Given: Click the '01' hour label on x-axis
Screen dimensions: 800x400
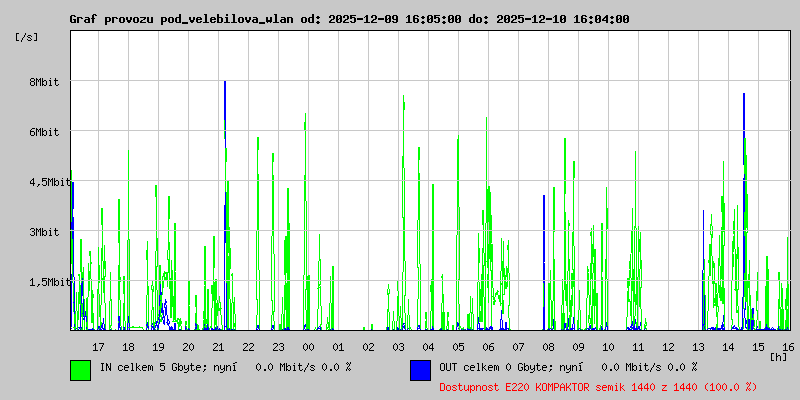Looking at the screenshot, I should 338,347.
